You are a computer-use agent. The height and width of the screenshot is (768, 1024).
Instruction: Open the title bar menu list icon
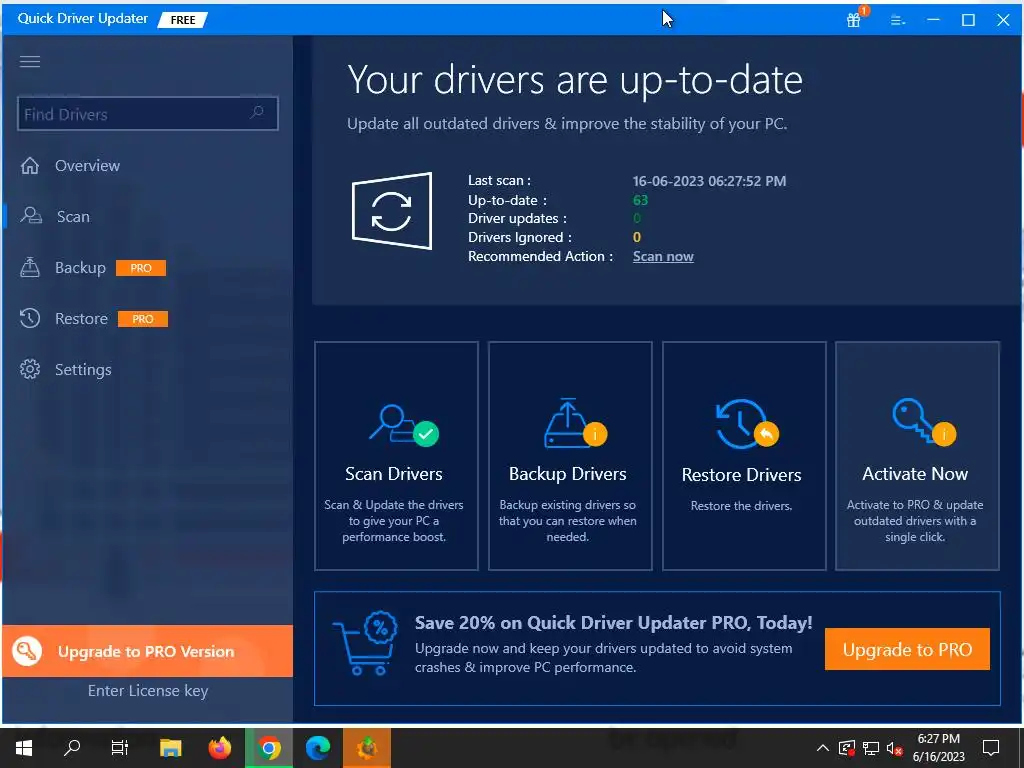[898, 20]
